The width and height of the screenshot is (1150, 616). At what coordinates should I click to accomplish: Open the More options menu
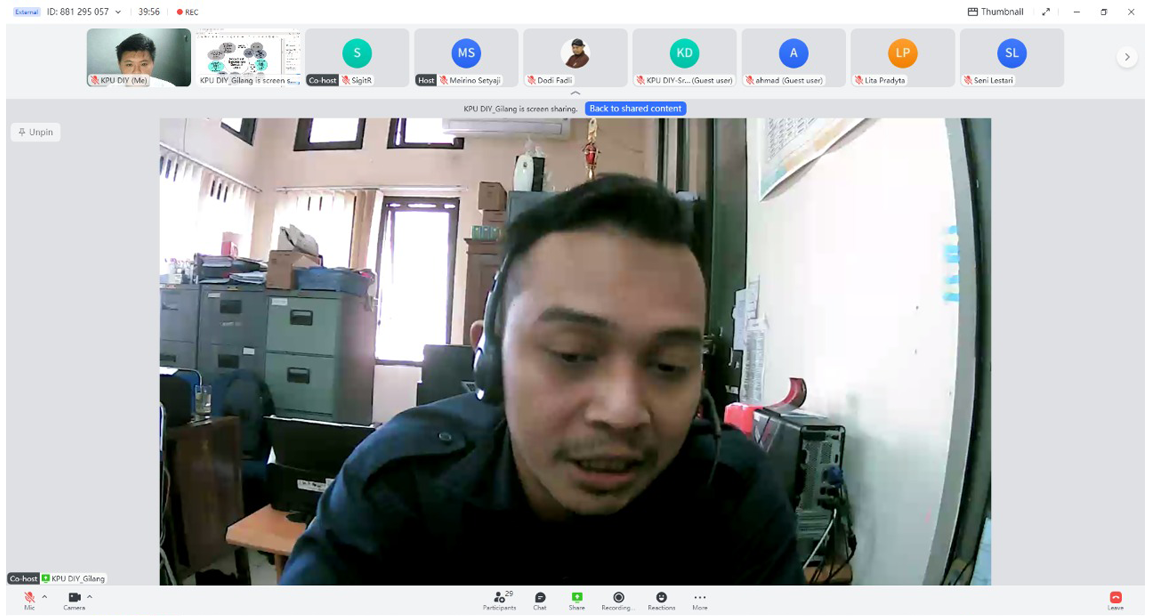(x=700, y=598)
